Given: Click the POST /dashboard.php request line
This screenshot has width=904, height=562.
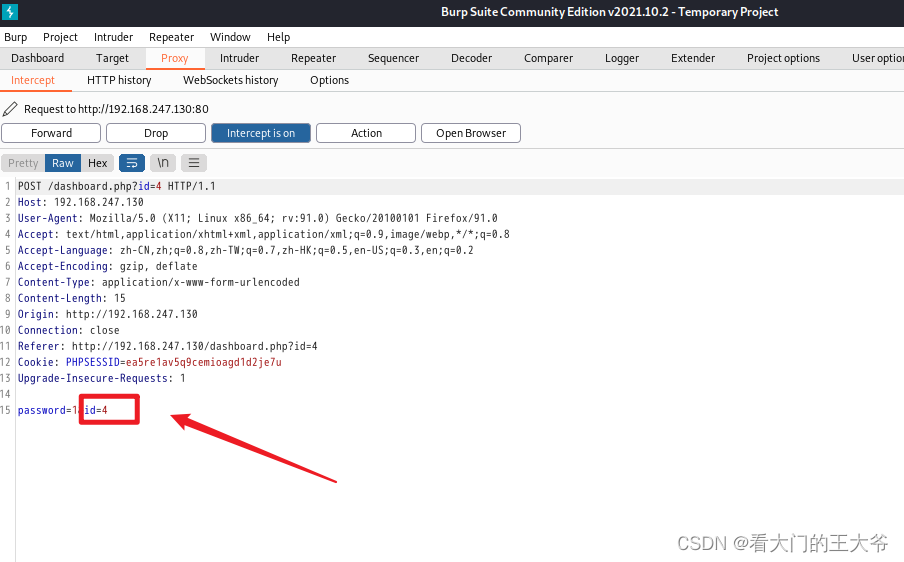Looking at the screenshot, I should click(x=116, y=186).
